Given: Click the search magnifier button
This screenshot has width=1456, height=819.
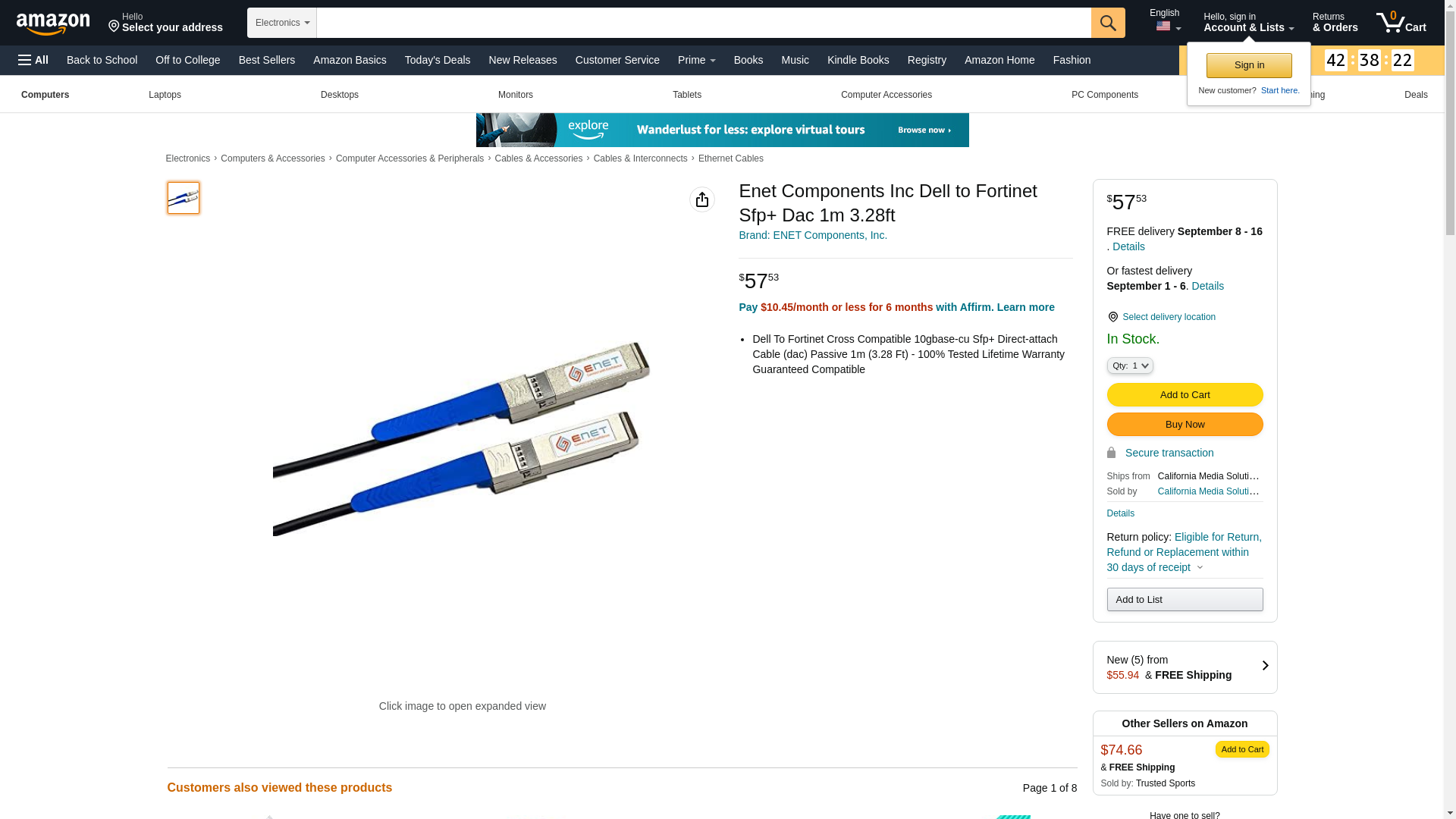Looking at the screenshot, I should pyautogui.click(x=1108, y=23).
